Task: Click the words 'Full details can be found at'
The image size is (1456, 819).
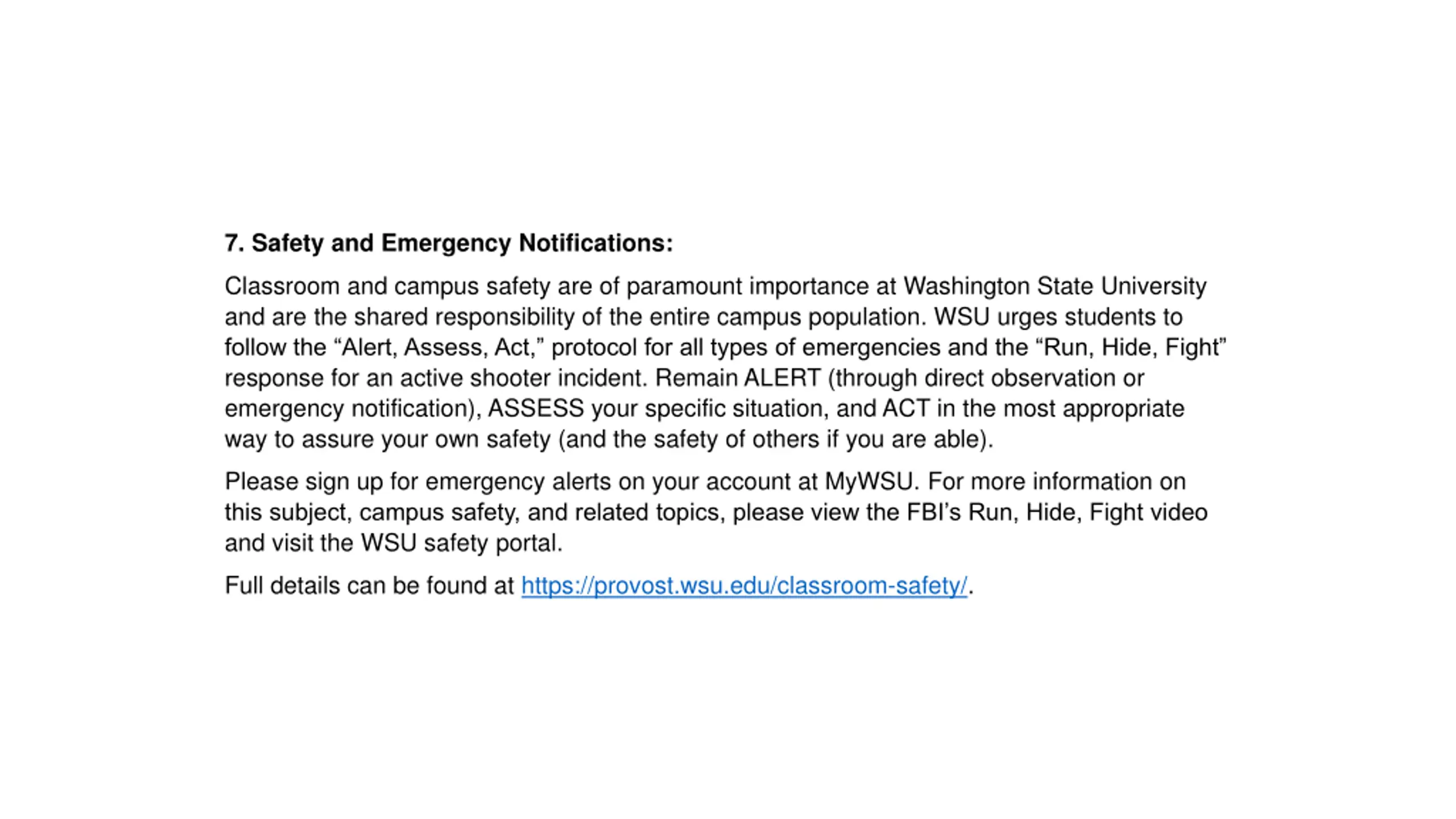Action: tap(369, 586)
